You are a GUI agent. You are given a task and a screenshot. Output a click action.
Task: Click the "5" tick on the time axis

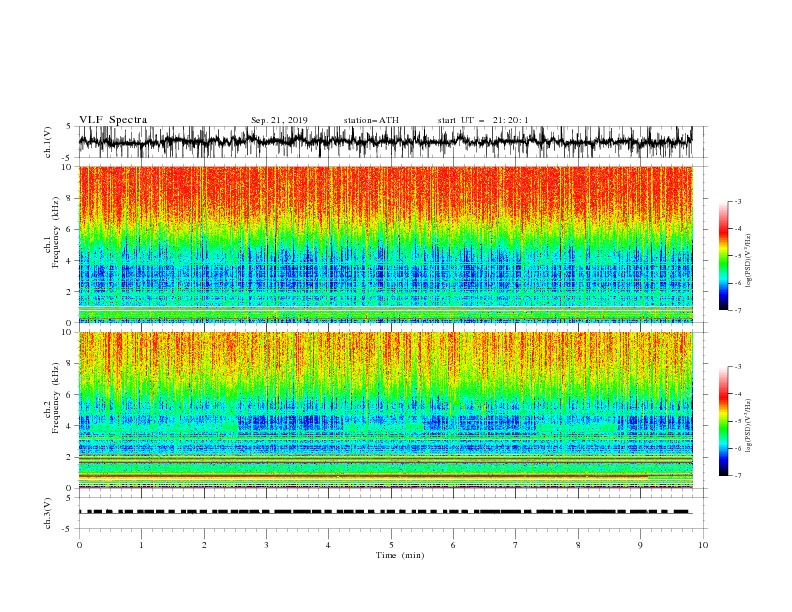pos(391,545)
